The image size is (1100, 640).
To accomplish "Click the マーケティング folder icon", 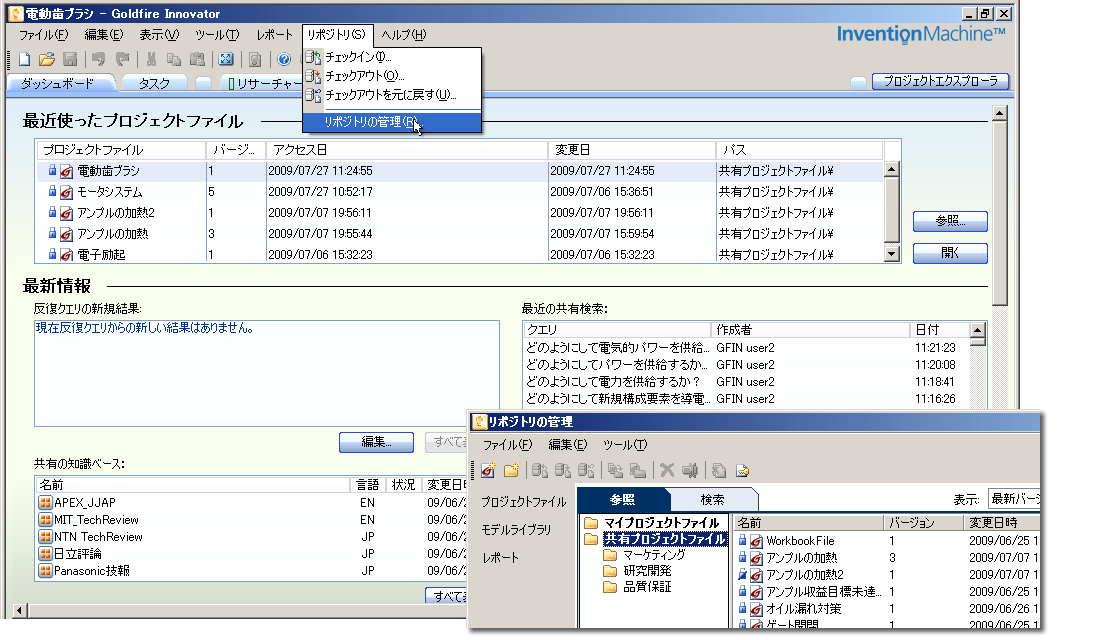I will point(610,555).
